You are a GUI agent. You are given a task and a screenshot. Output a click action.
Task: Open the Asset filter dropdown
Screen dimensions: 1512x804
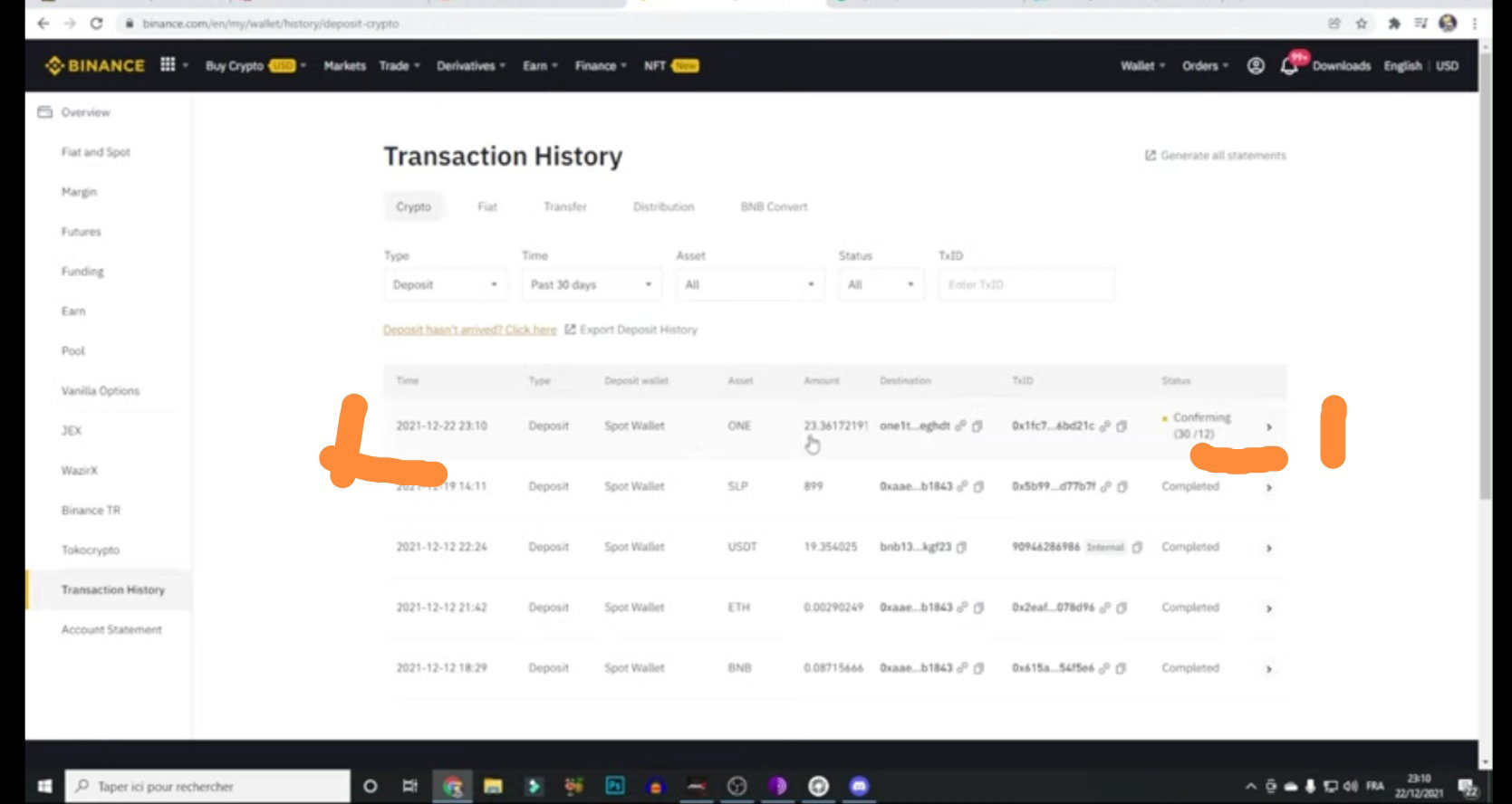[x=749, y=285]
